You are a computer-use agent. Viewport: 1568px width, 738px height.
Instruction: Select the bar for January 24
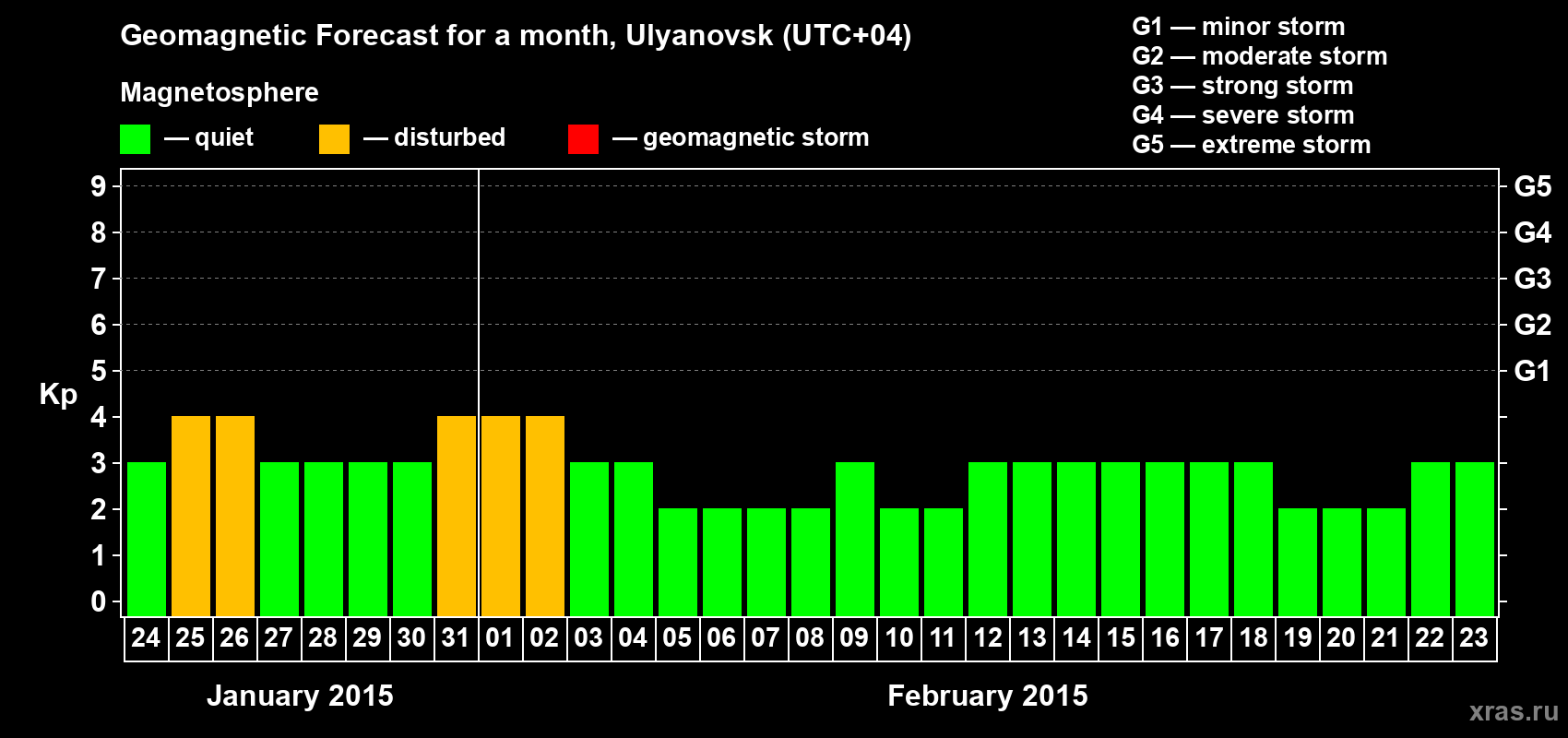pos(147,539)
